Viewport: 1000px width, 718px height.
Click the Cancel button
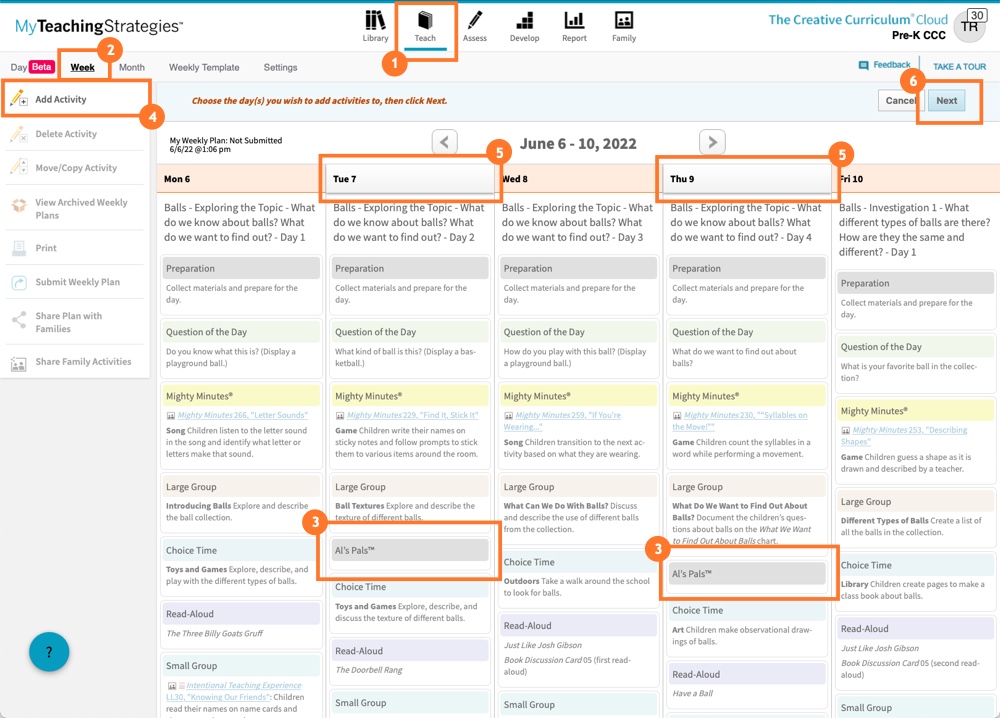(900, 101)
